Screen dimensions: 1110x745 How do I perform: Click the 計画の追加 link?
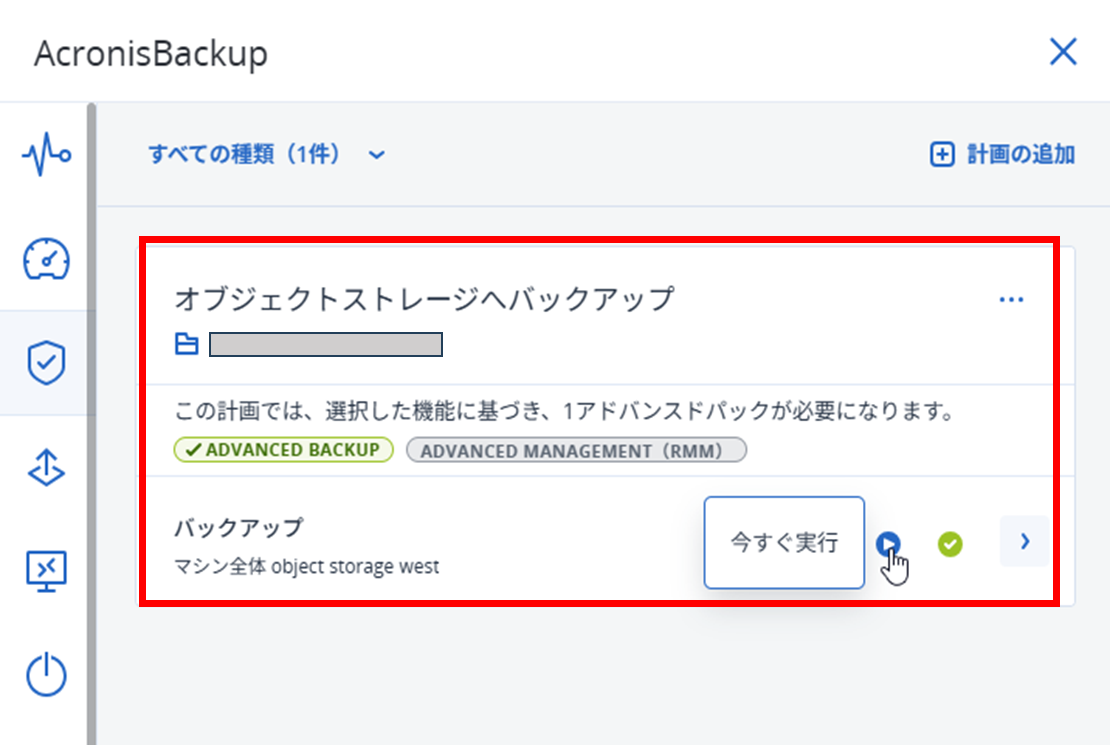tap(1020, 155)
